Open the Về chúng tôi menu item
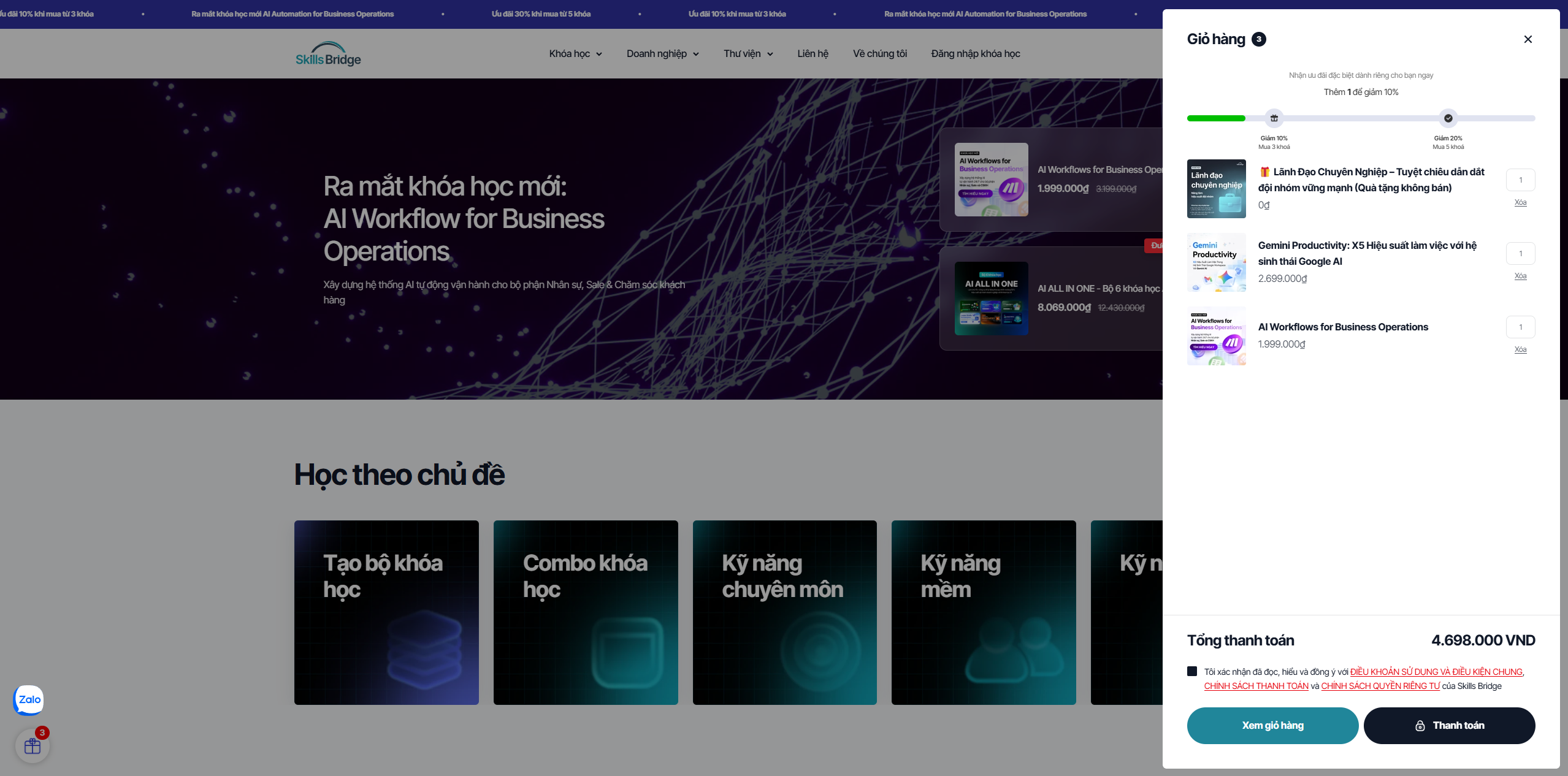 [x=879, y=54]
